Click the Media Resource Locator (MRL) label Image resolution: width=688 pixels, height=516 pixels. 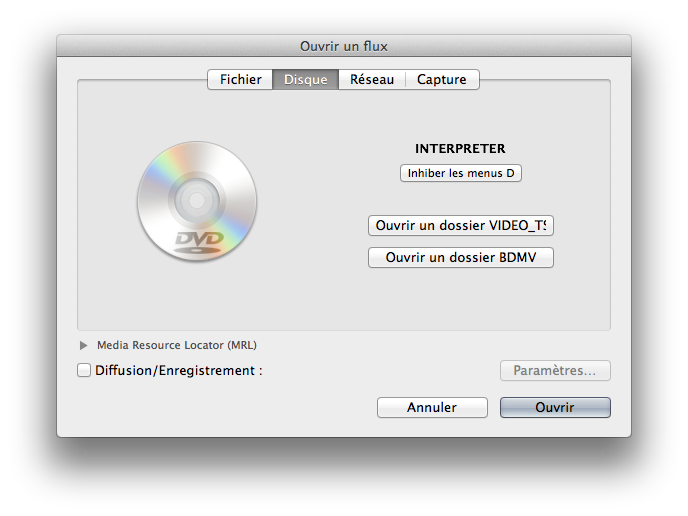(176, 345)
